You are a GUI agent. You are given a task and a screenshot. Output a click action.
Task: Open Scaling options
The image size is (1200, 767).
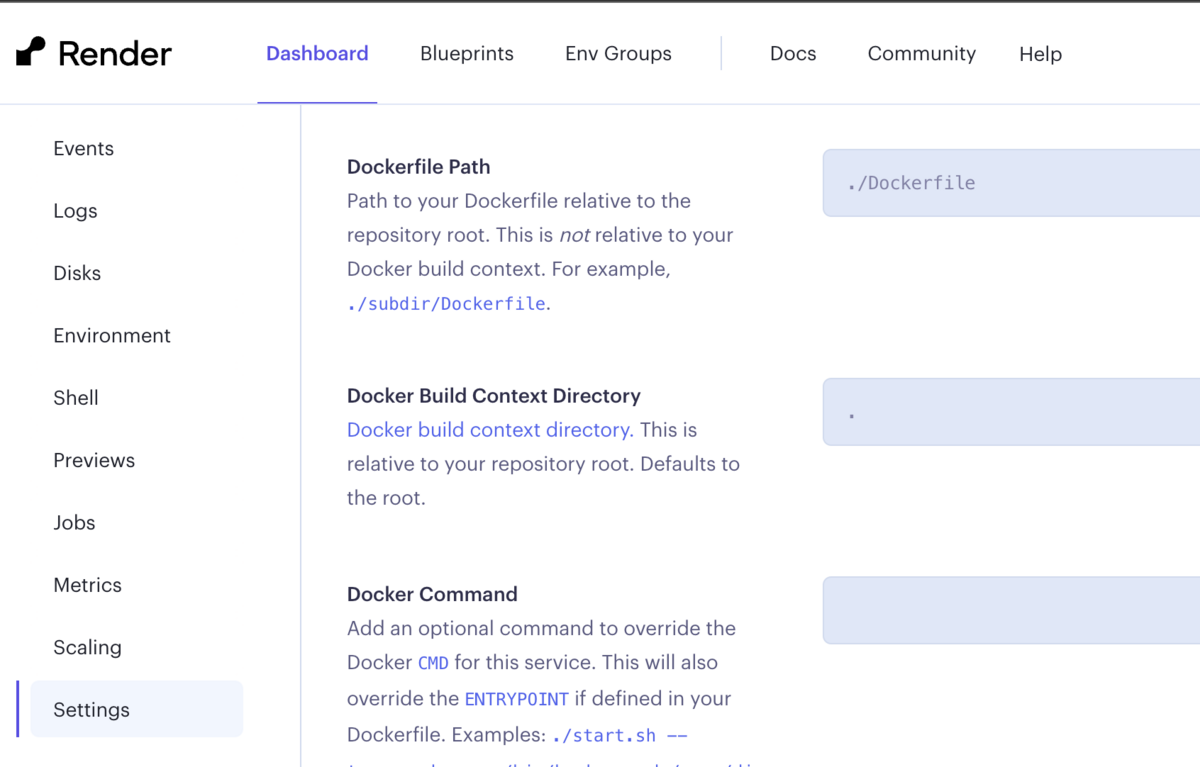(x=87, y=648)
